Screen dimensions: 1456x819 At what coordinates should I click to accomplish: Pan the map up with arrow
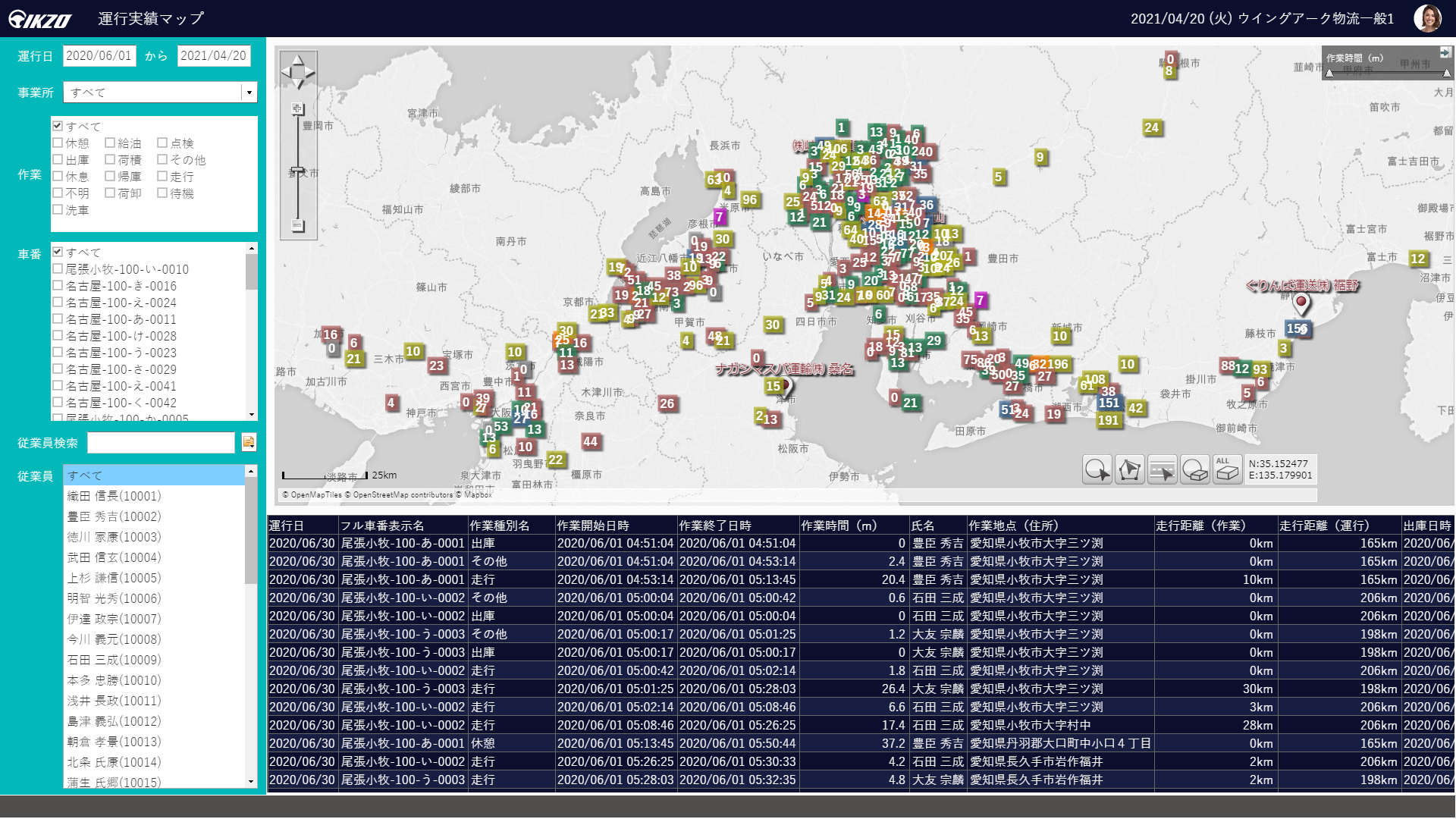298,59
